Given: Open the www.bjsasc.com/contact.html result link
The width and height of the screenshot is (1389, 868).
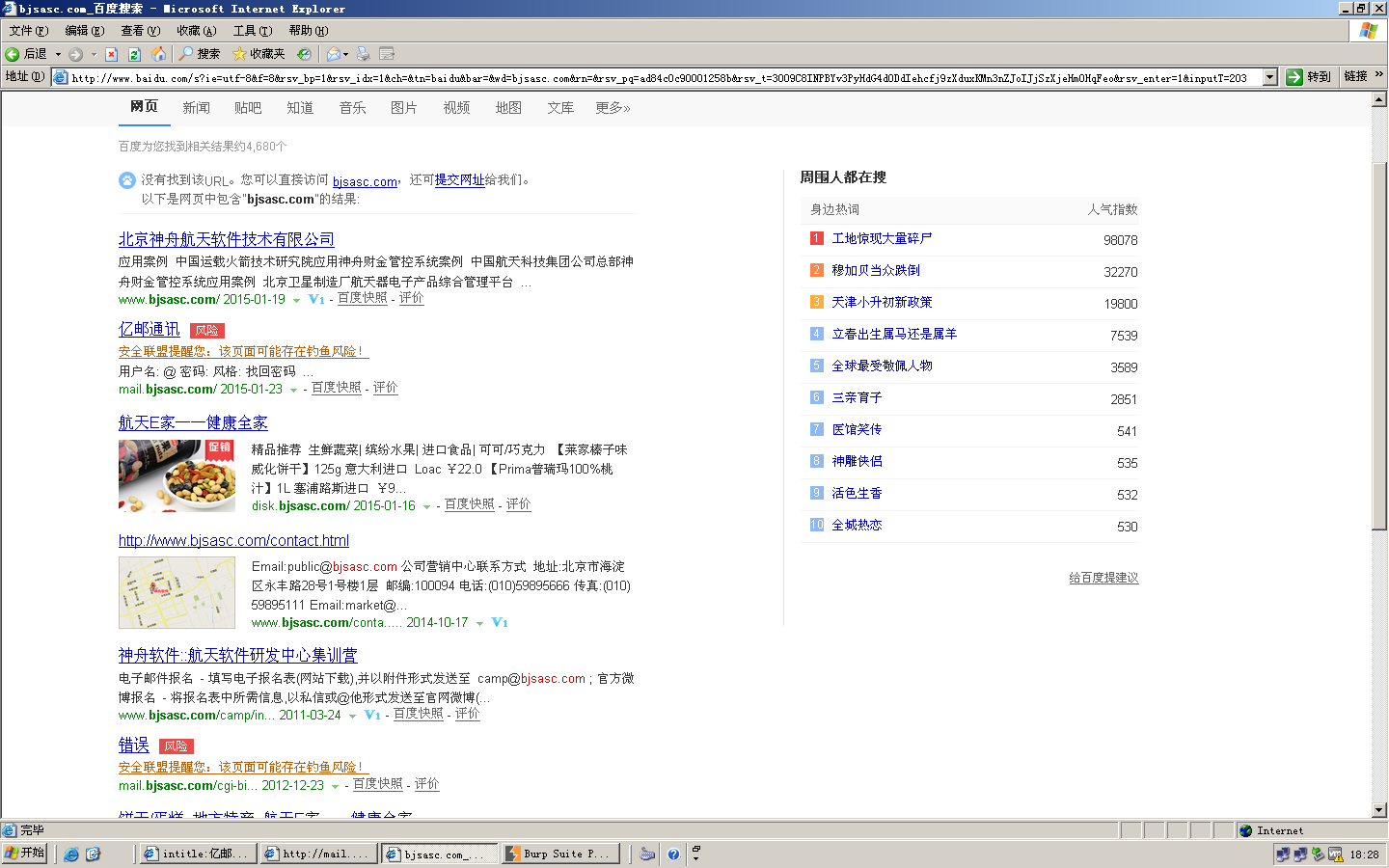Looking at the screenshot, I should point(233,540).
